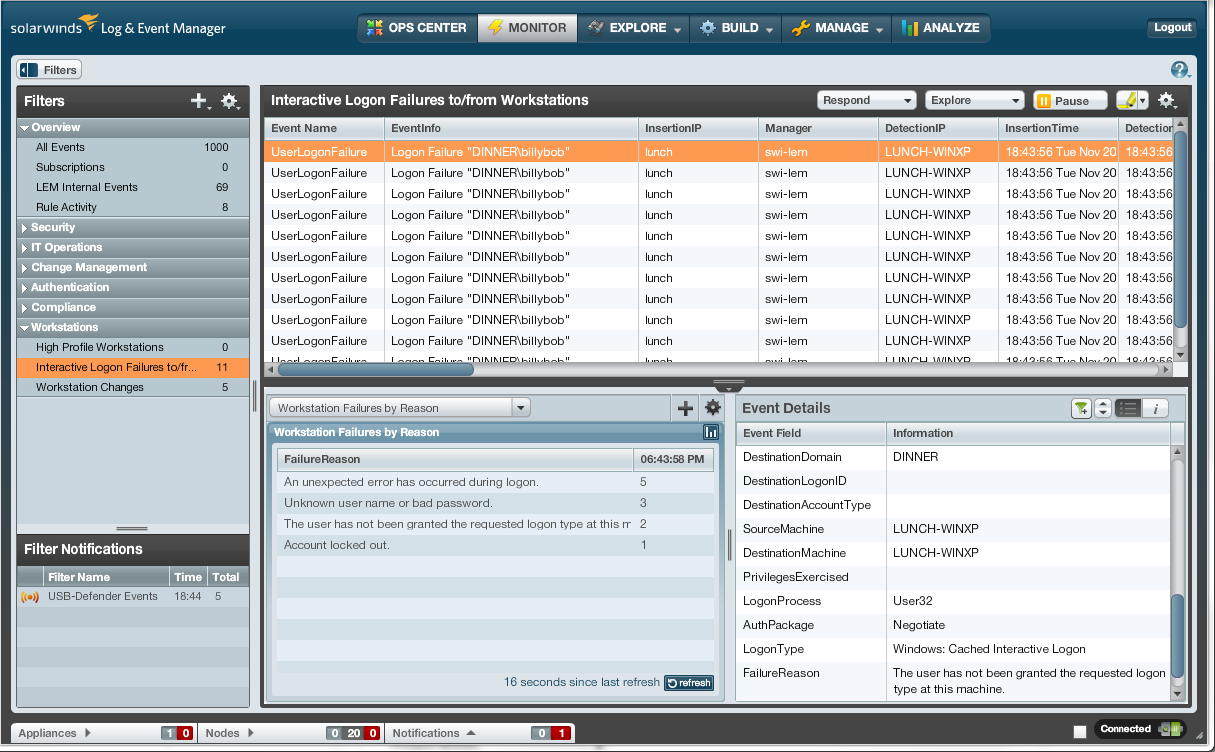This screenshot has height=752, width=1215.
Task: Click the highlighter icon in event toolbar
Action: pos(1126,100)
